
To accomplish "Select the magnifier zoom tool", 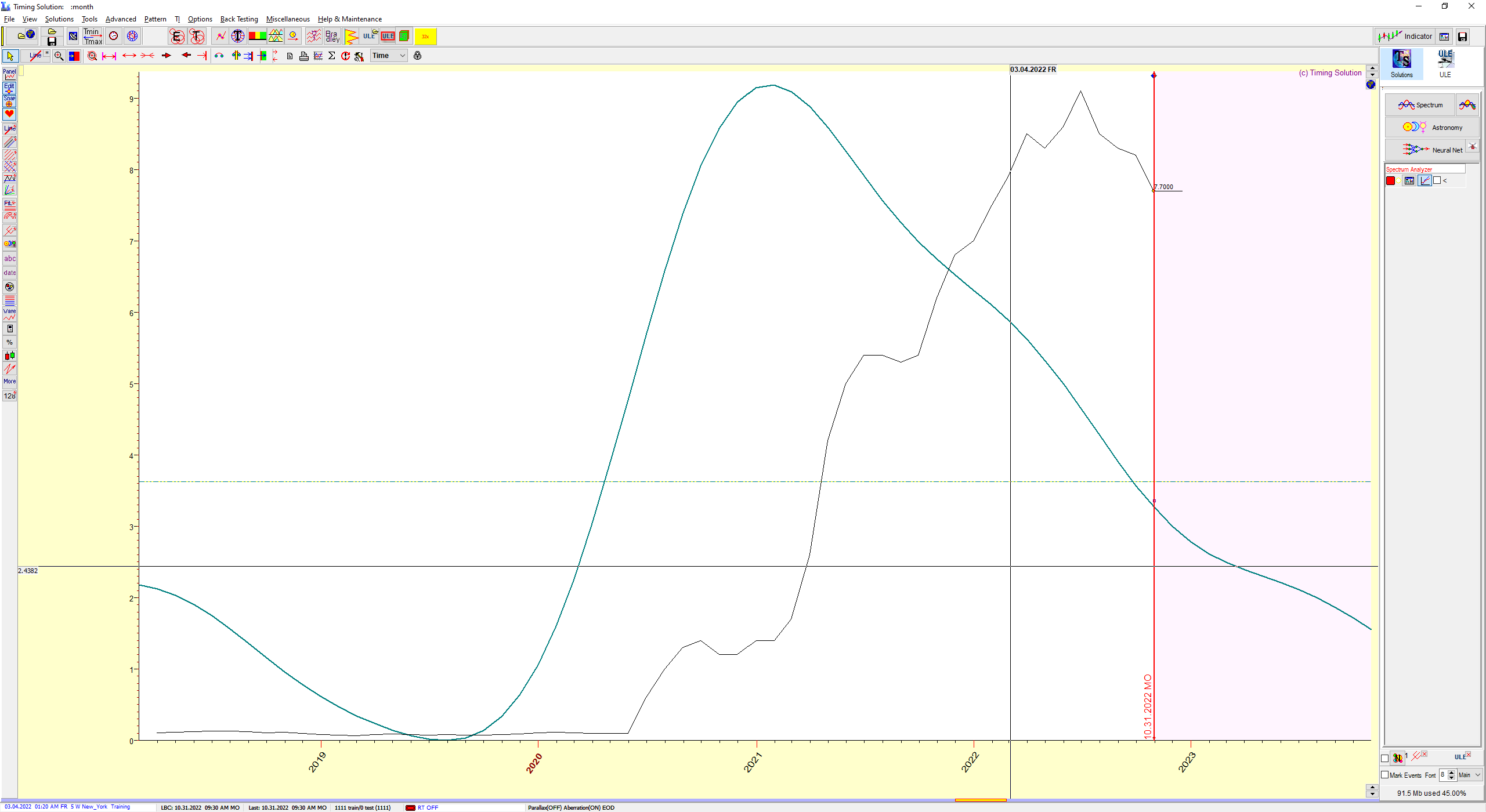I will [x=59, y=56].
